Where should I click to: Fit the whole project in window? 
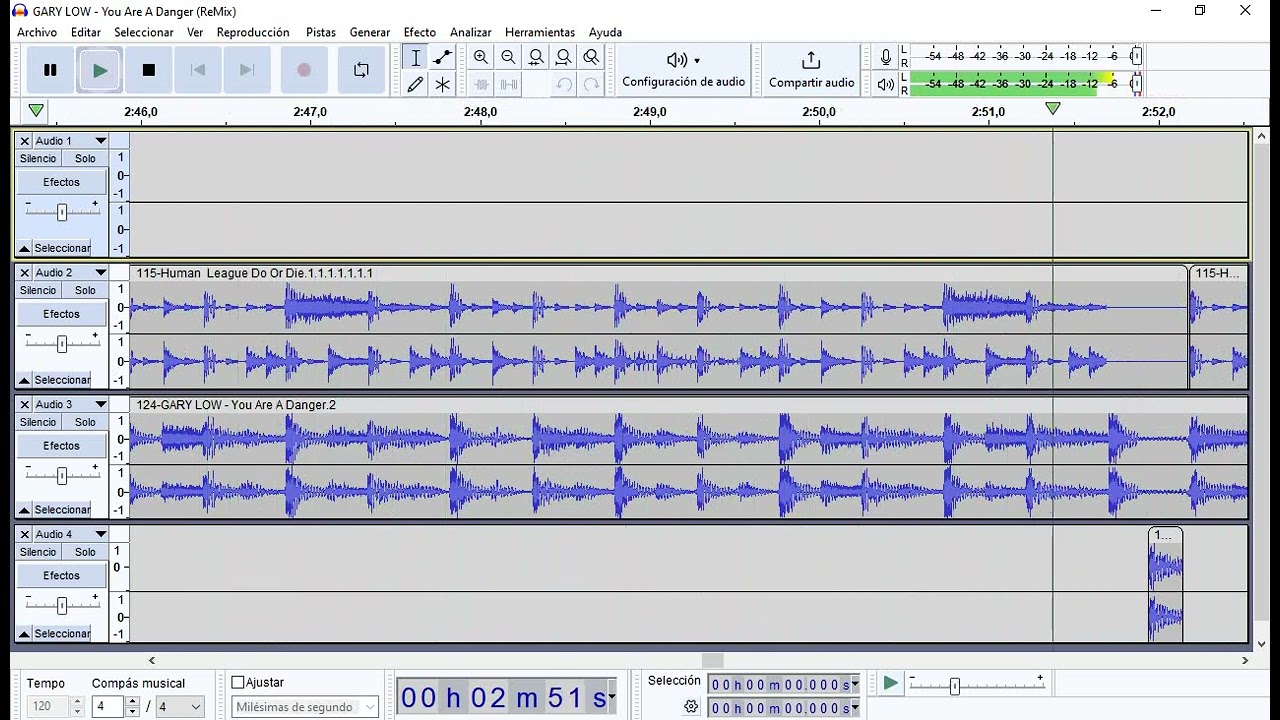pyautogui.click(x=564, y=58)
